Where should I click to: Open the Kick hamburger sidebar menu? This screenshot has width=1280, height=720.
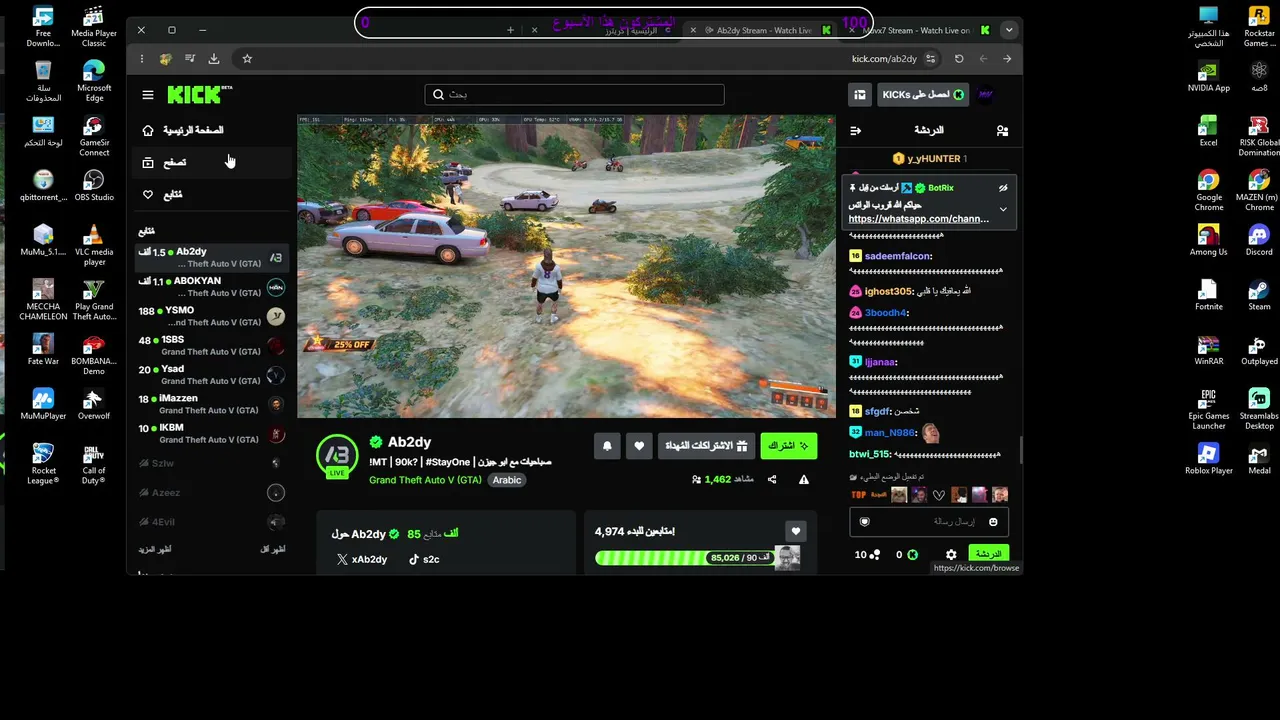[x=148, y=95]
